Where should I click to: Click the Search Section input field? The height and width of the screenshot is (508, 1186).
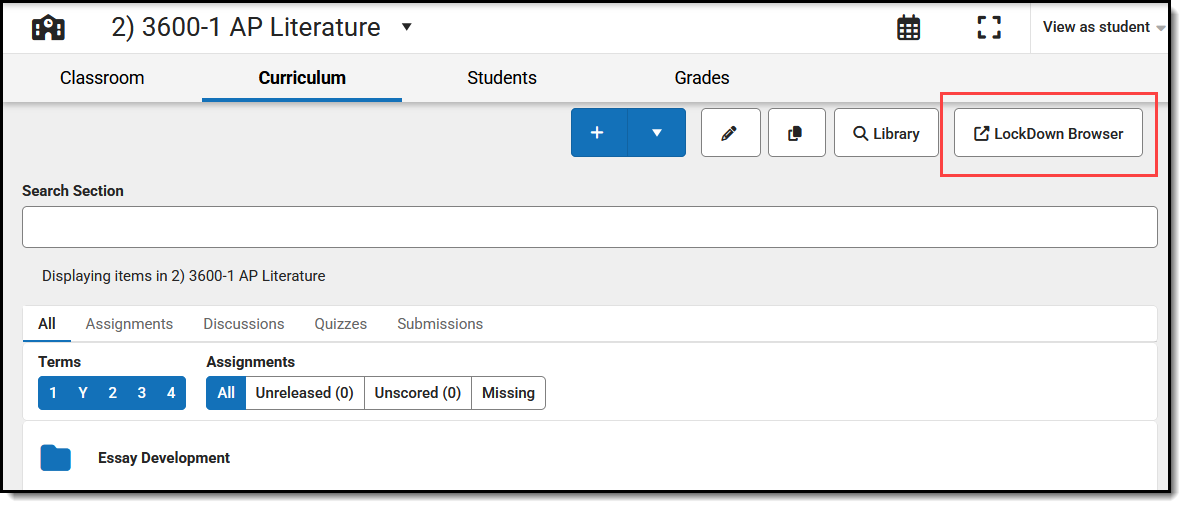(x=589, y=227)
